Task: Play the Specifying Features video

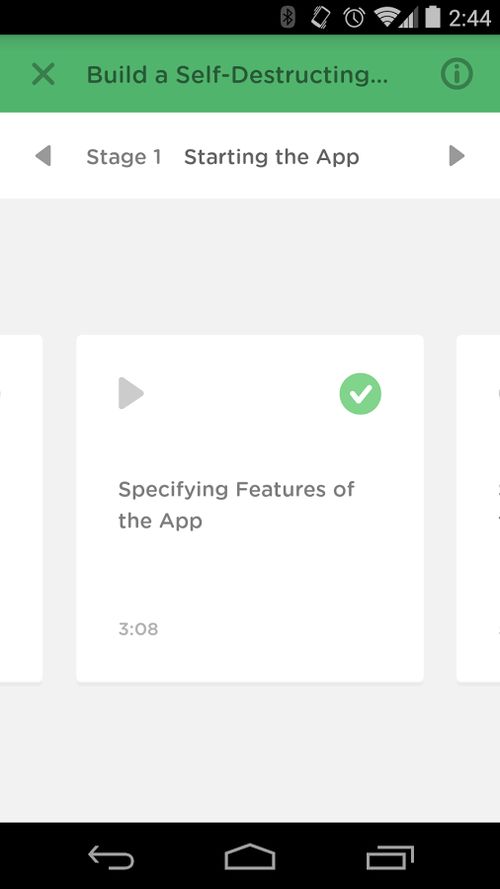Action: tap(131, 393)
